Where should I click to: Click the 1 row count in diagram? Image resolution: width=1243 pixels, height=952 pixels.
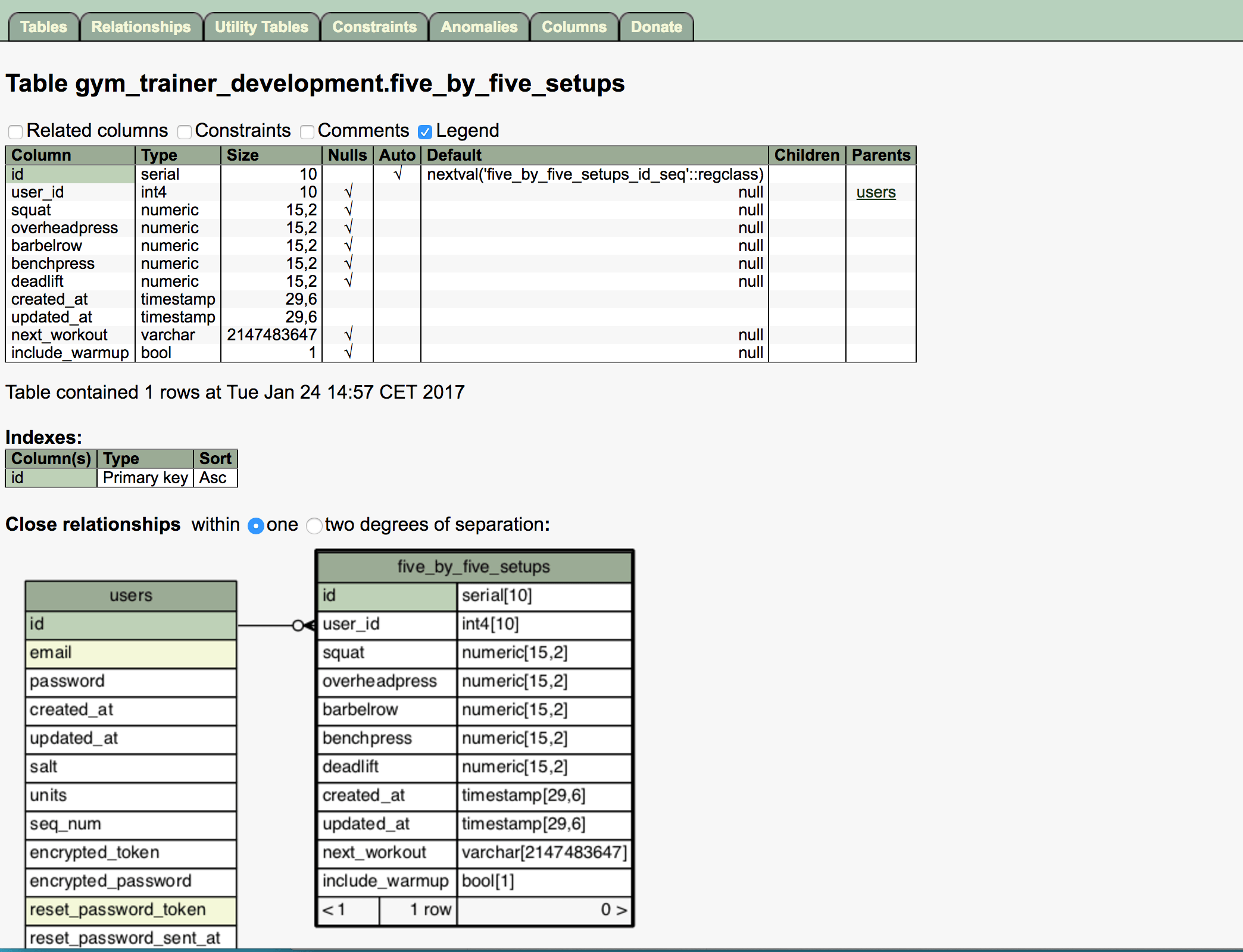pos(418,910)
